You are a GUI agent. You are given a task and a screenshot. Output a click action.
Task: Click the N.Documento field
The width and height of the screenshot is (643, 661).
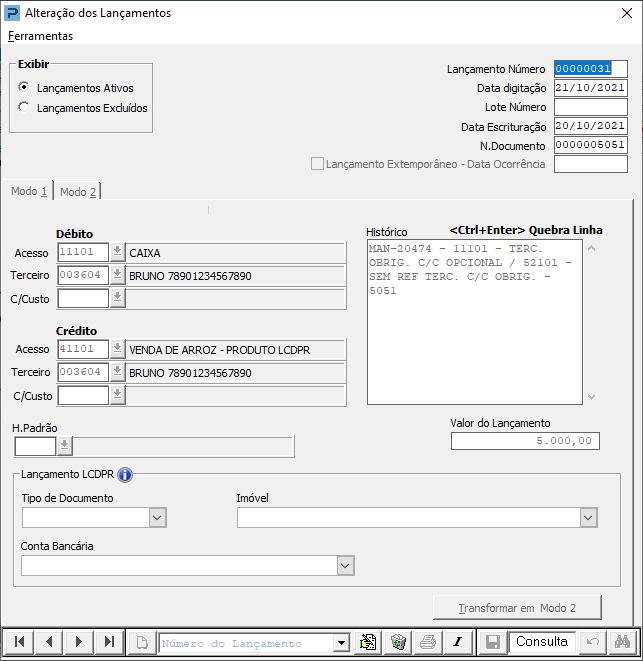coord(591,145)
